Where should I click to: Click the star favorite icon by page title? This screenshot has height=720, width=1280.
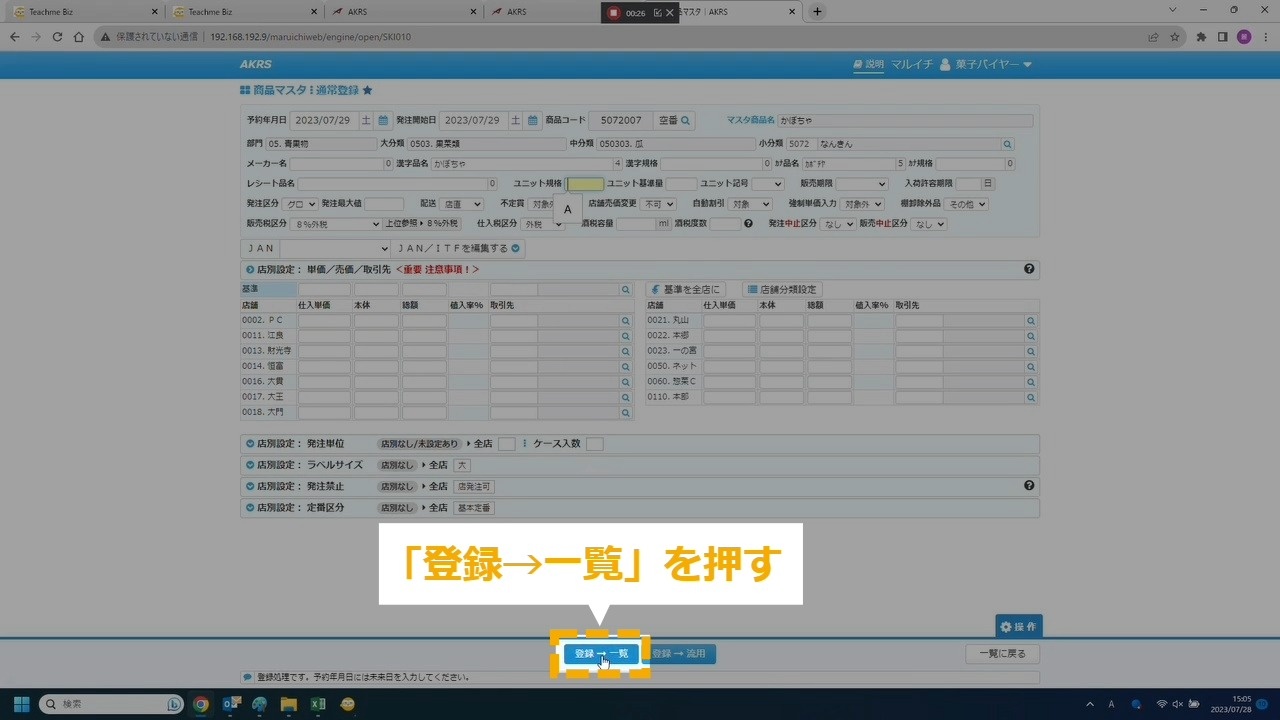click(368, 90)
